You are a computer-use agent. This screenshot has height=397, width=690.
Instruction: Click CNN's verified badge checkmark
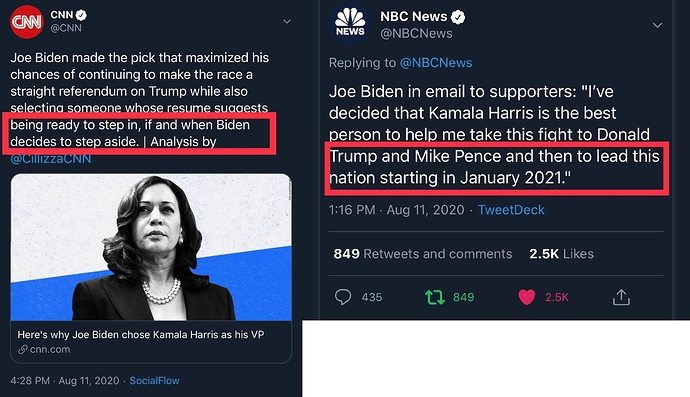(81, 15)
